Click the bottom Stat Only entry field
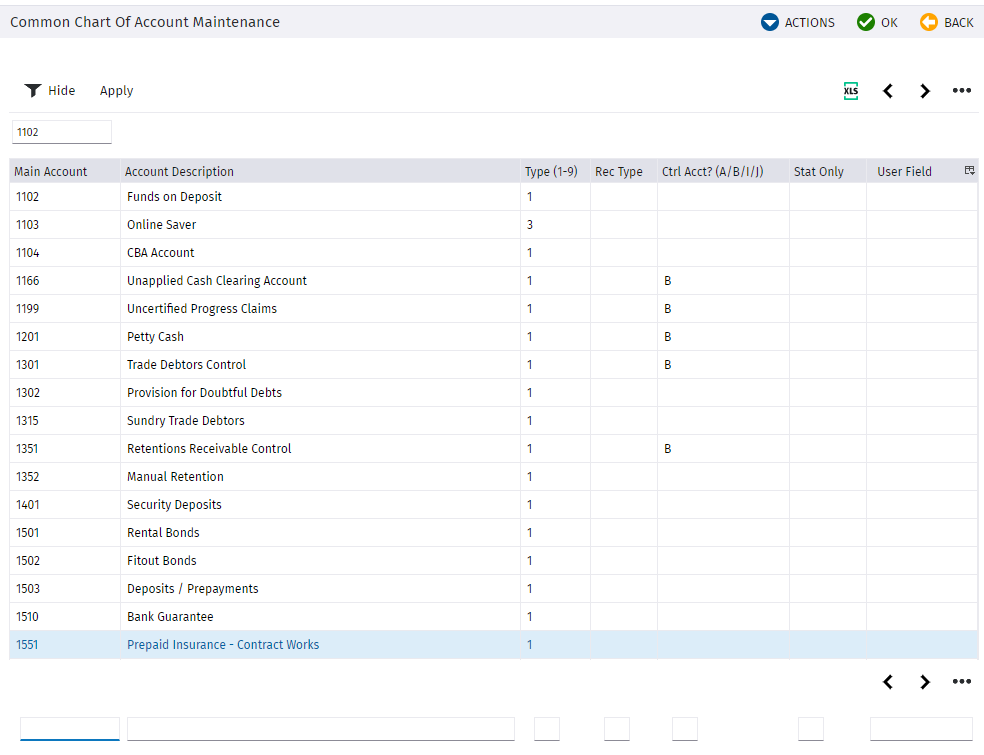984x755 pixels. pos(811,729)
